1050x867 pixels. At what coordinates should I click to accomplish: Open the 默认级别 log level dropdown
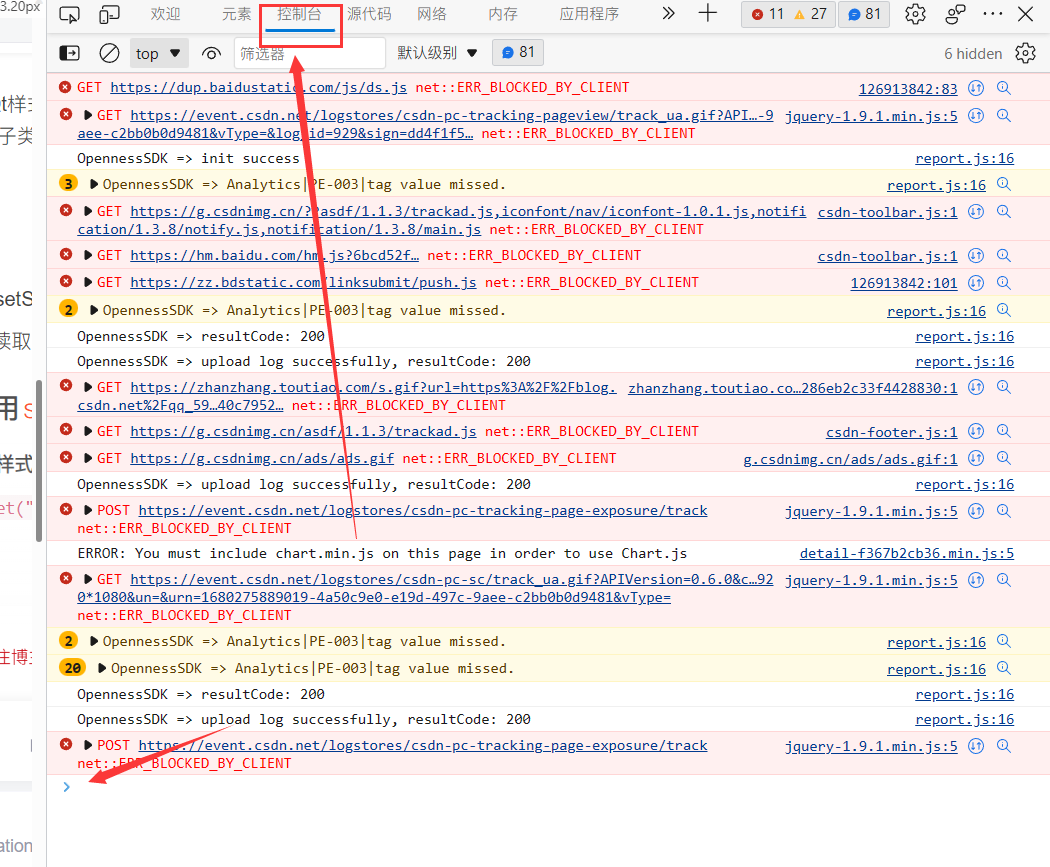click(437, 53)
